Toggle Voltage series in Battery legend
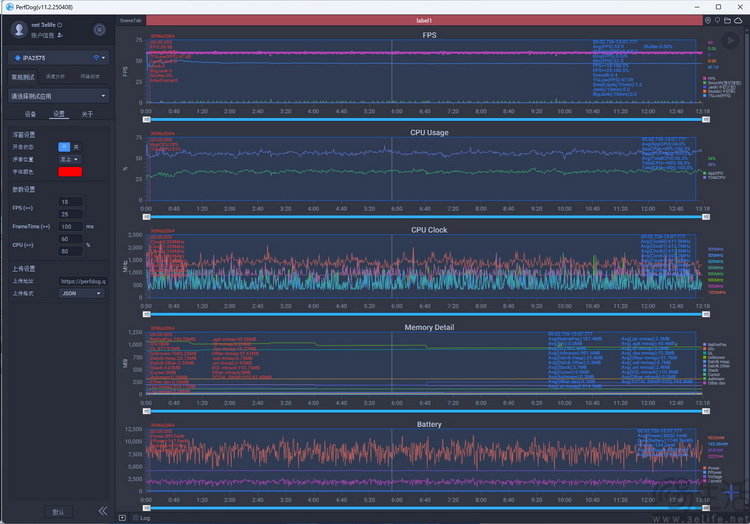 (x=712, y=477)
